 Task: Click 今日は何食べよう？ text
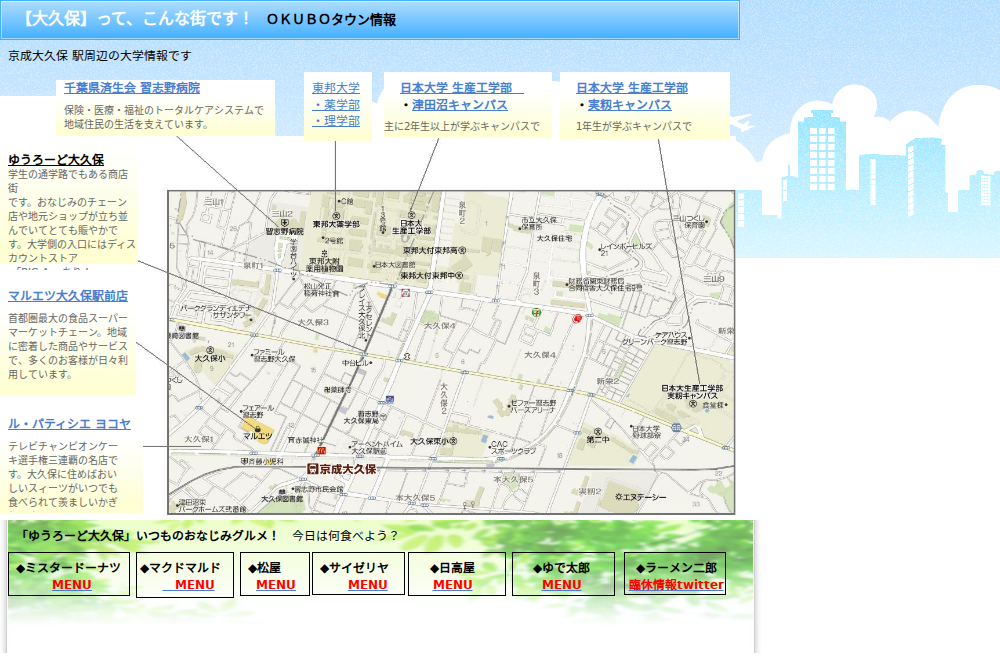point(345,536)
